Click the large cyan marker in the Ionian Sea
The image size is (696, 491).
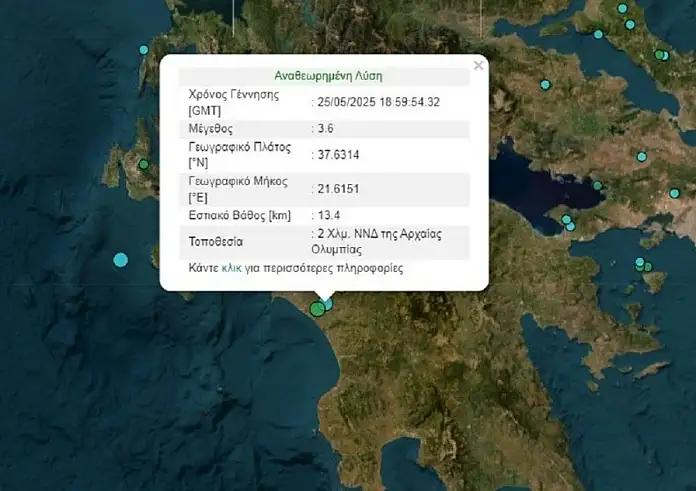(x=121, y=260)
